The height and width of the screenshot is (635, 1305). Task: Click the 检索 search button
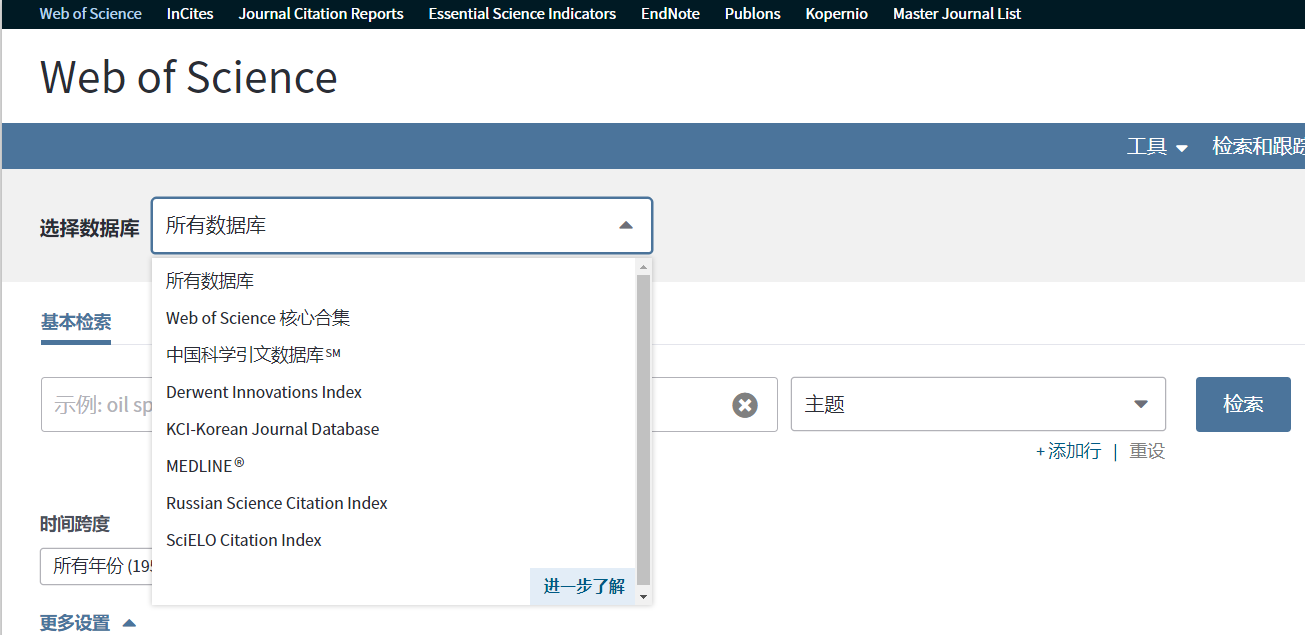[x=1243, y=404]
